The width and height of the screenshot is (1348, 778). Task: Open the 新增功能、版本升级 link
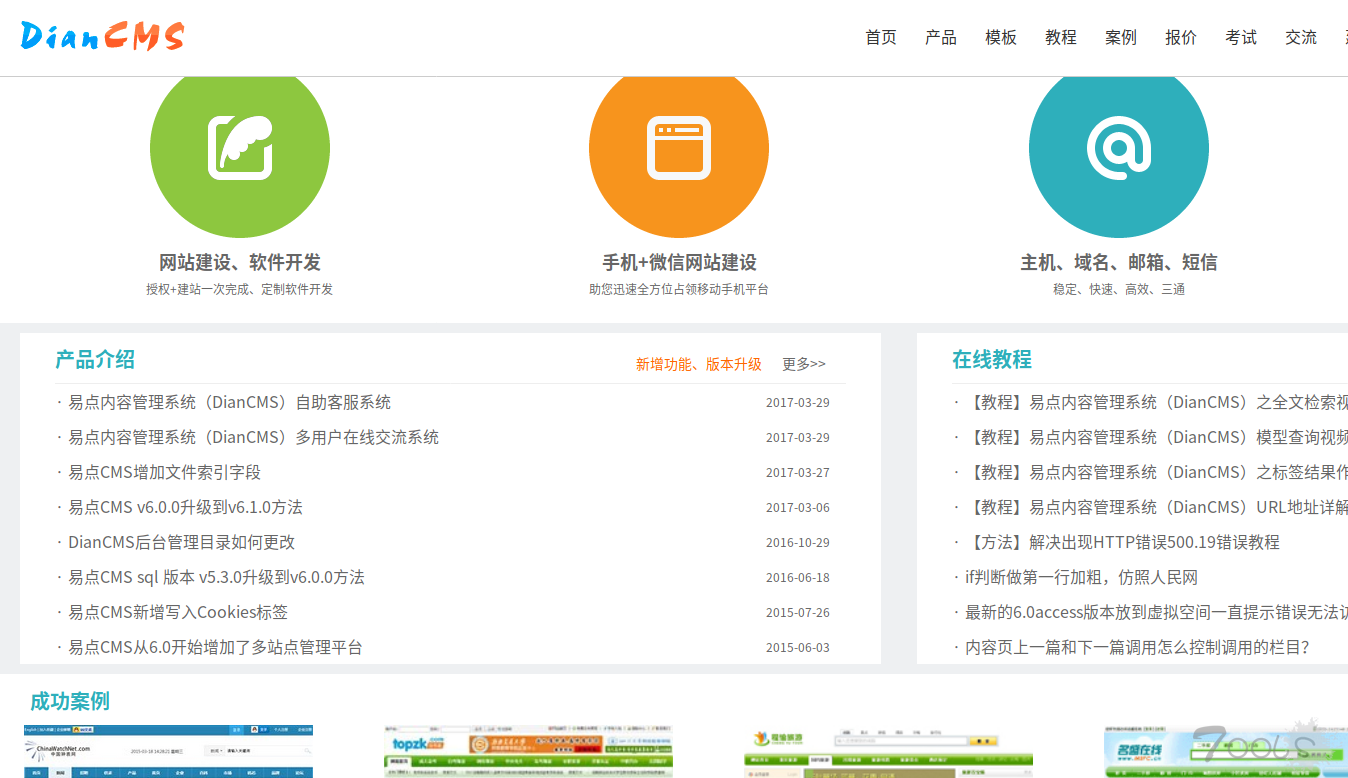coord(699,364)
